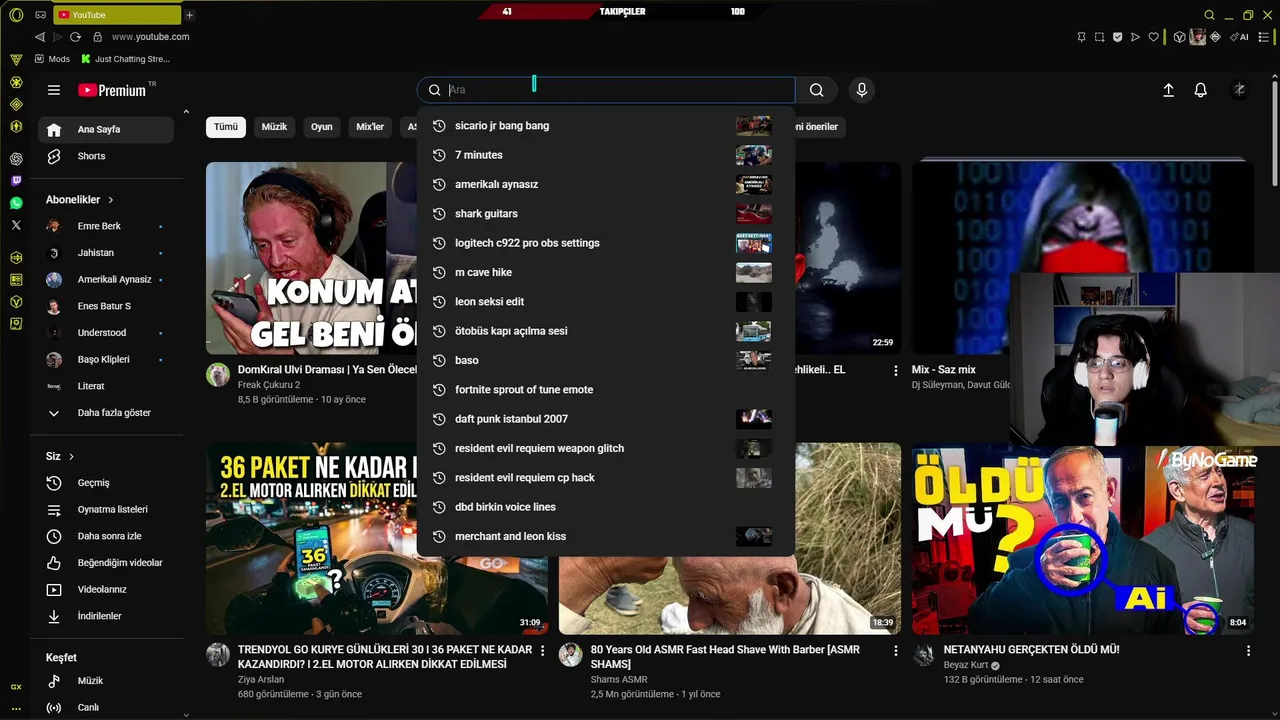This screenshot has height=720, width=1280.
Task: Open the YouTube hamburger guide menu
Action: point(54,90)
